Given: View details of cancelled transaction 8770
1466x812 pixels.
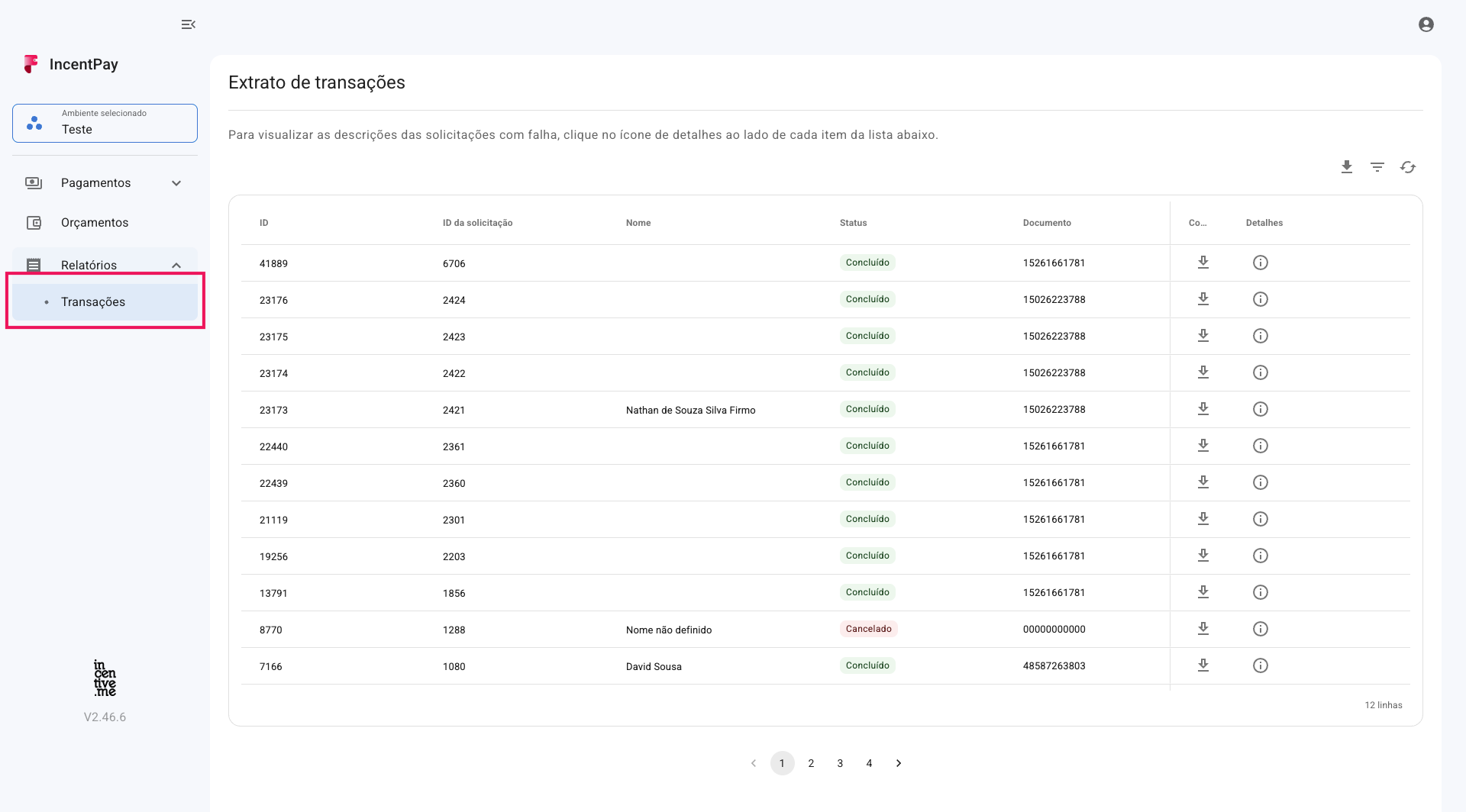Looking at the screenshot, I should (x=1261, y=629).
